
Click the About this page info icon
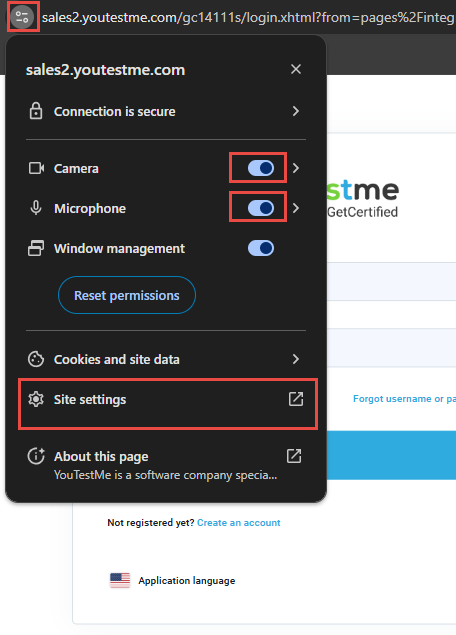(36, 456)
